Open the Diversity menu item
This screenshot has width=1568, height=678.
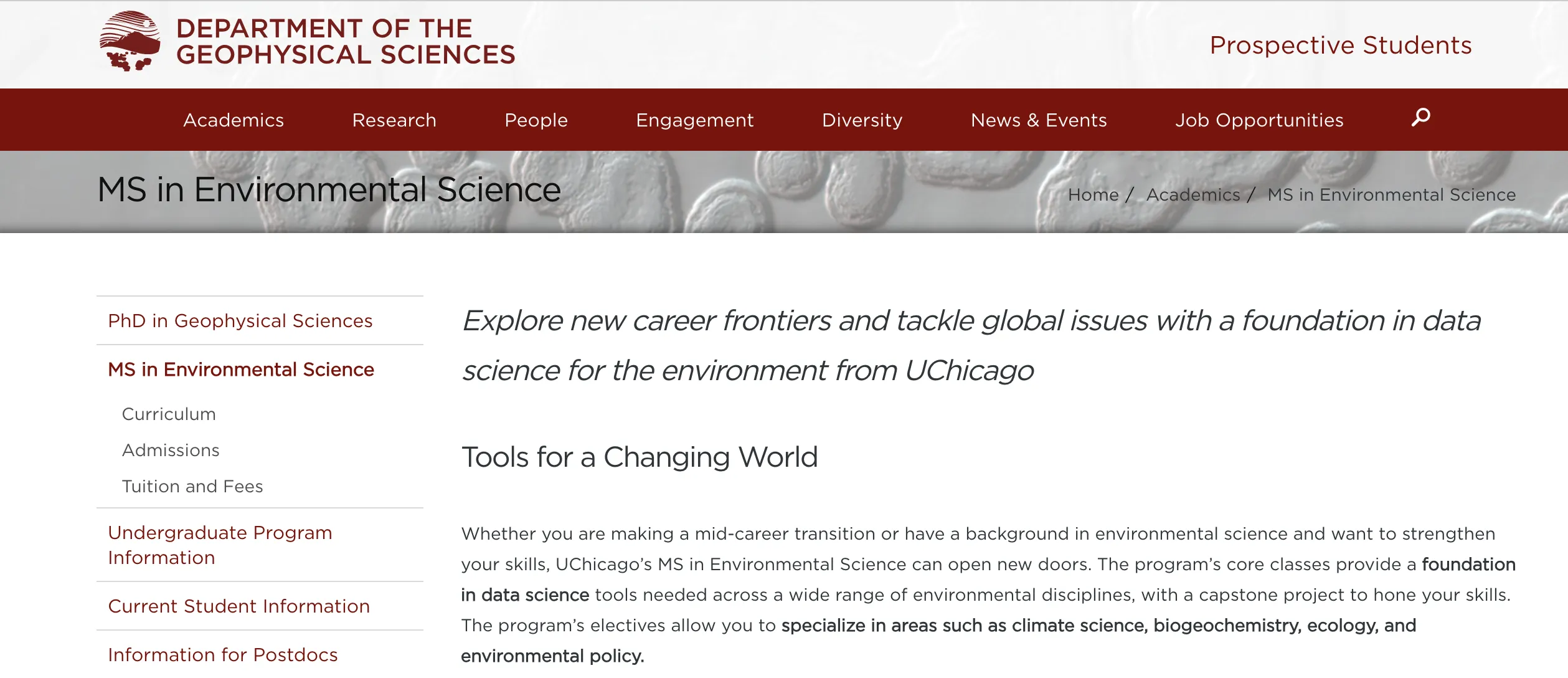(862, 120)
